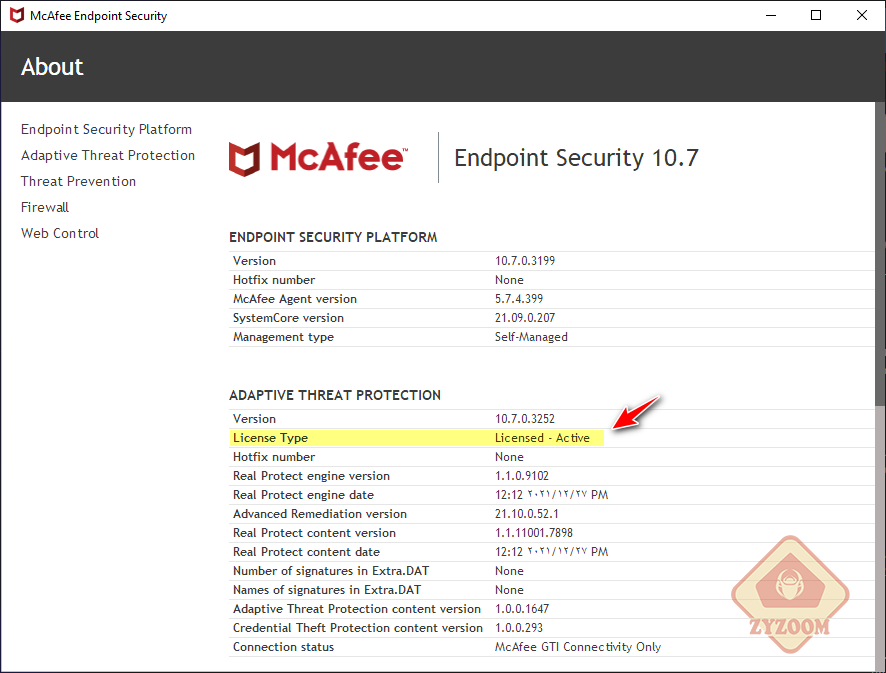
Task: Click the Names of signatures in Extra.DAT label
Action: coord(327,590)
